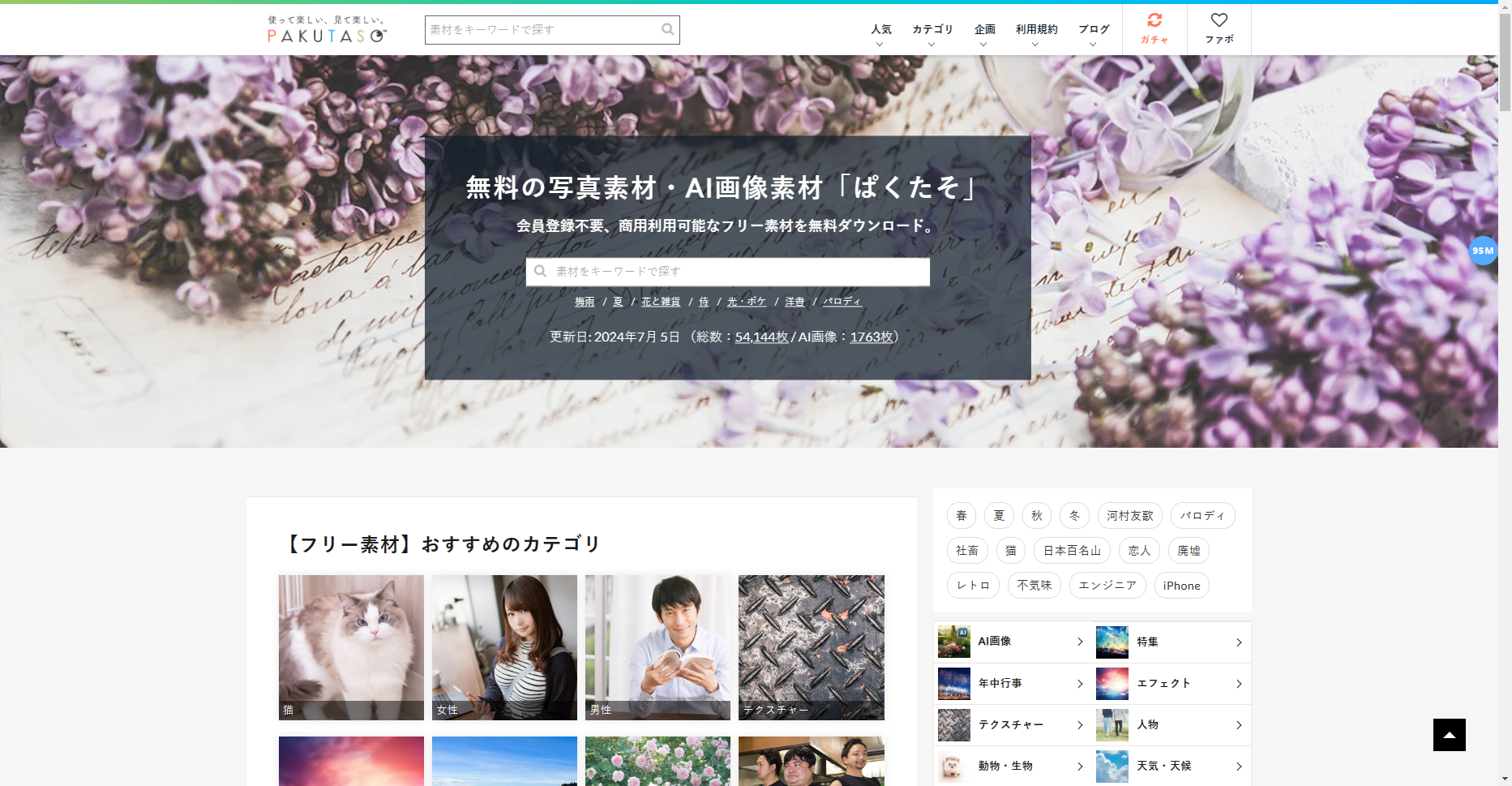
Task: Click the 梅雨 keyword link
Action: coord(585,302)
